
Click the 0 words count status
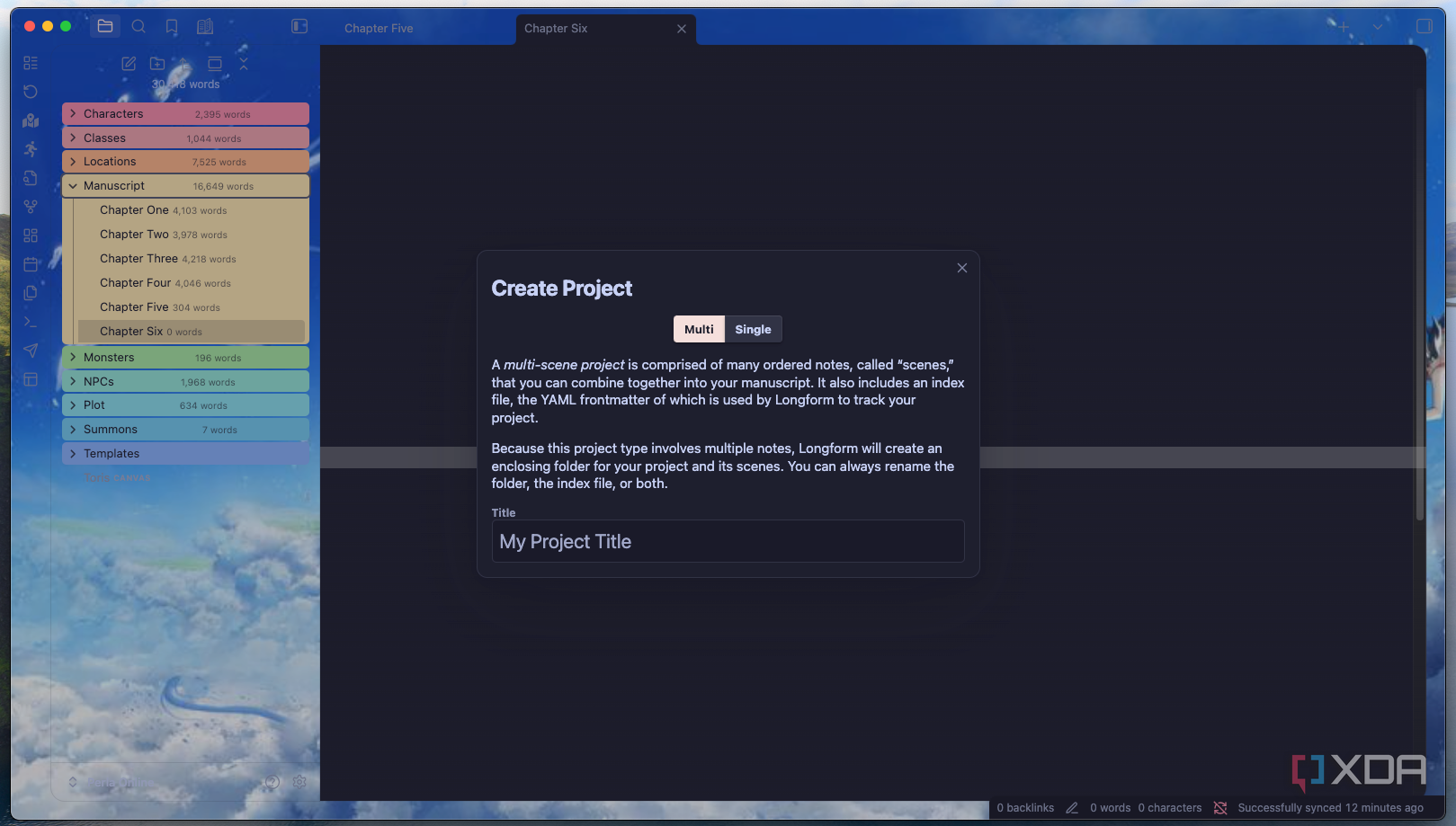click(1111, 808)
